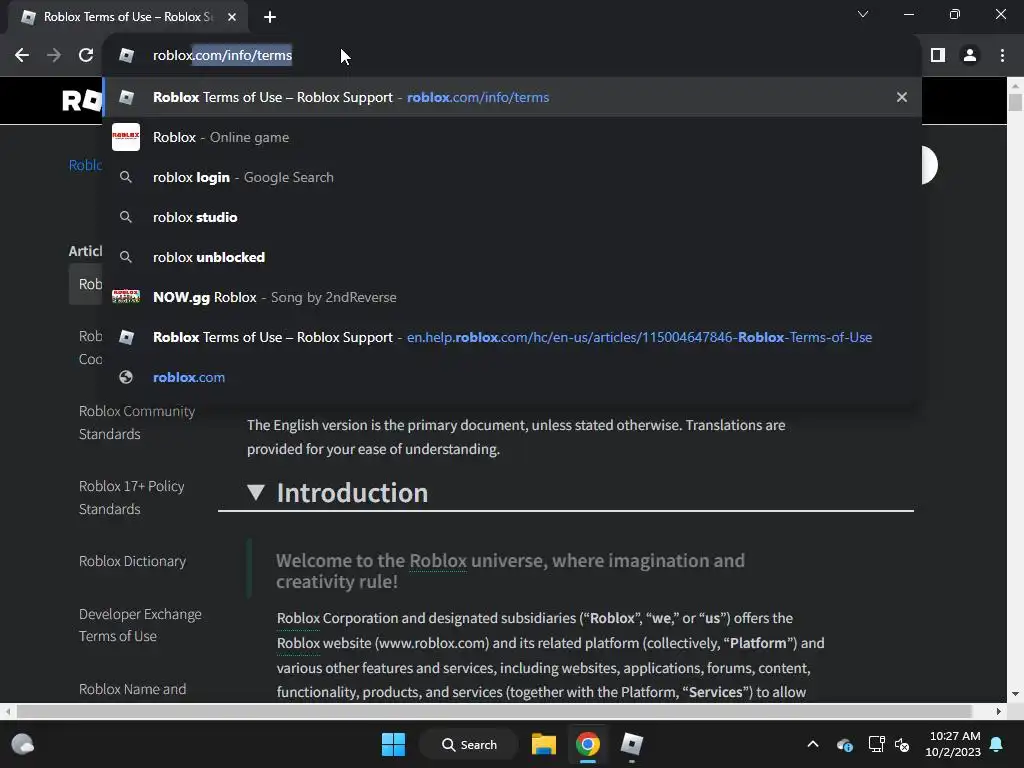
Task: Click the horizontal page scrollbar
Action: coord(494,711)
